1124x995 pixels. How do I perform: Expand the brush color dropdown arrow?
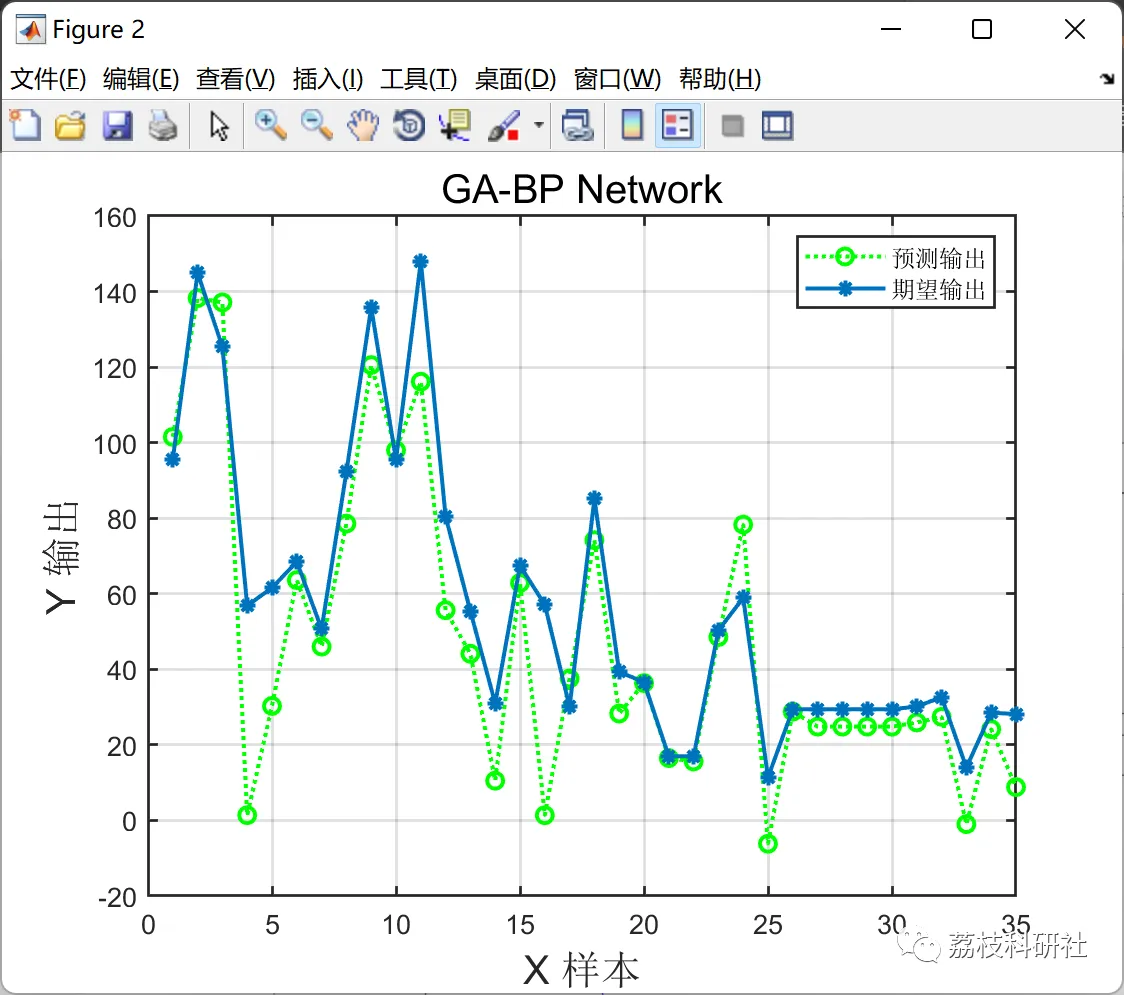click(539, 125)
